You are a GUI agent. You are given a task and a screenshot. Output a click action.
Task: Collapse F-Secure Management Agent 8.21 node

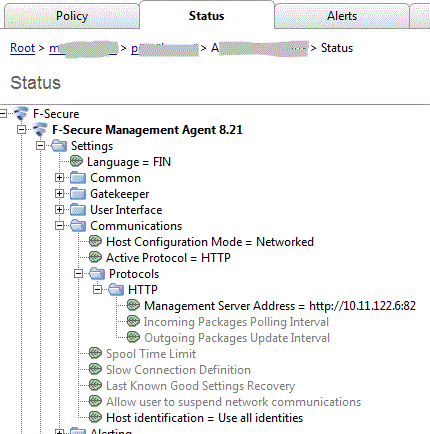(22, 129)
